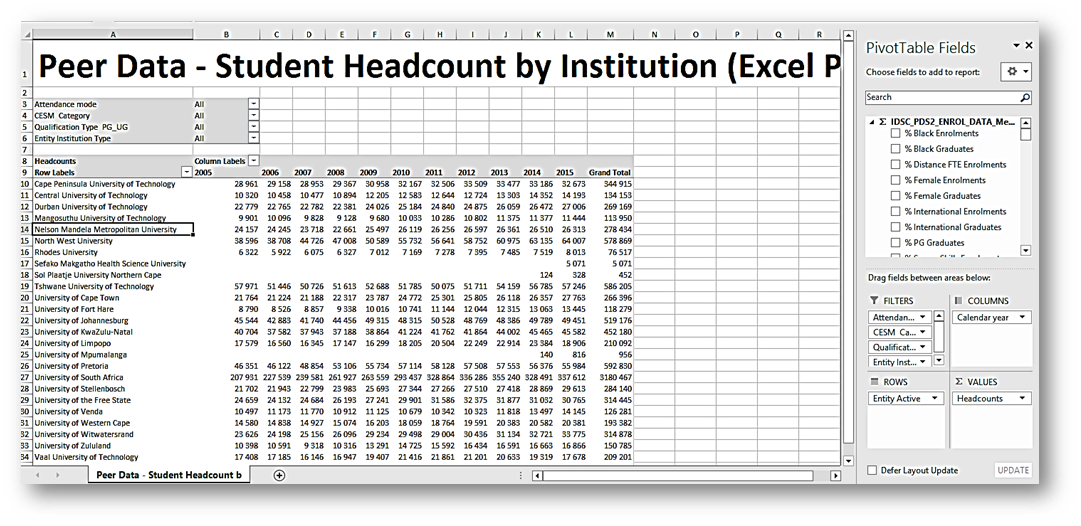Click the Qualificat... field in Filters area

pyautogui.click(x=900, y=347)
